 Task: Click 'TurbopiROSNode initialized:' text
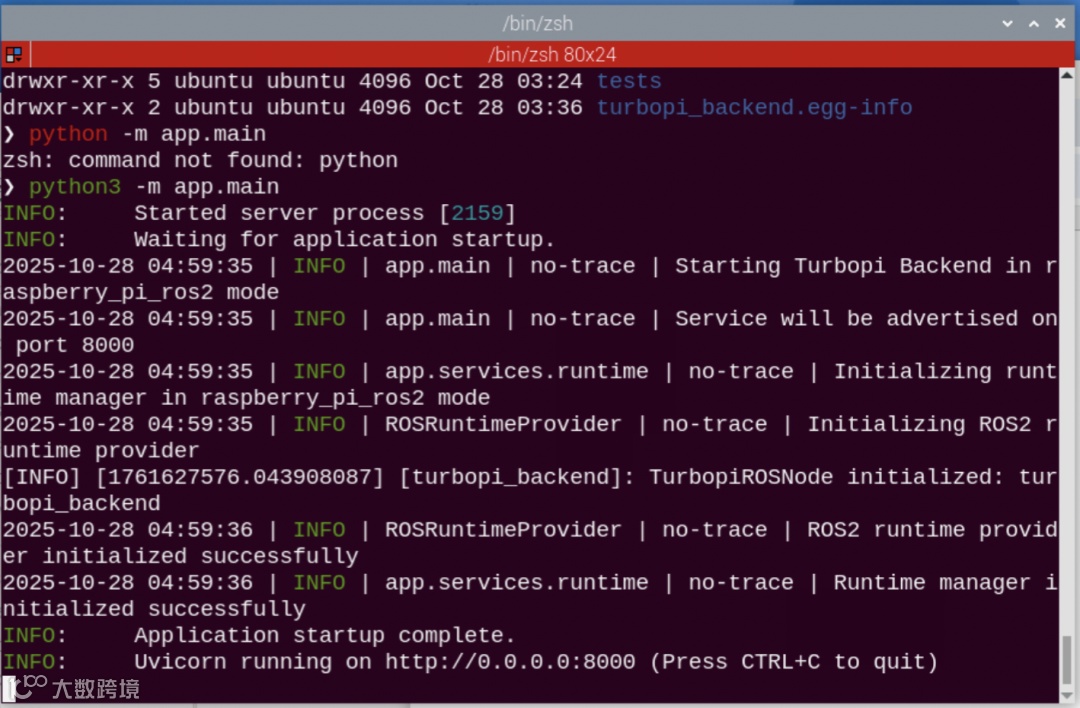[827, 477]
